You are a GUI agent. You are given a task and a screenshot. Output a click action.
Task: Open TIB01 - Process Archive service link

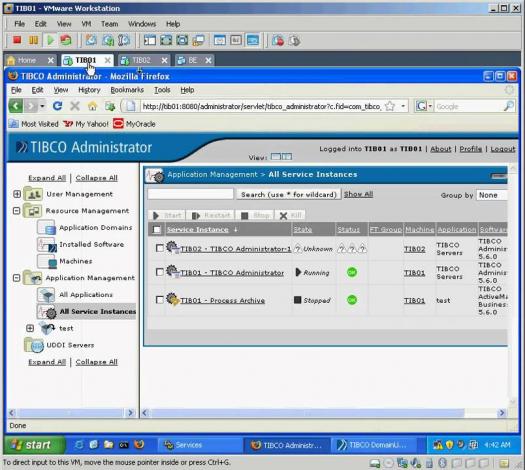pyautogui.click(x=222, y=300)
